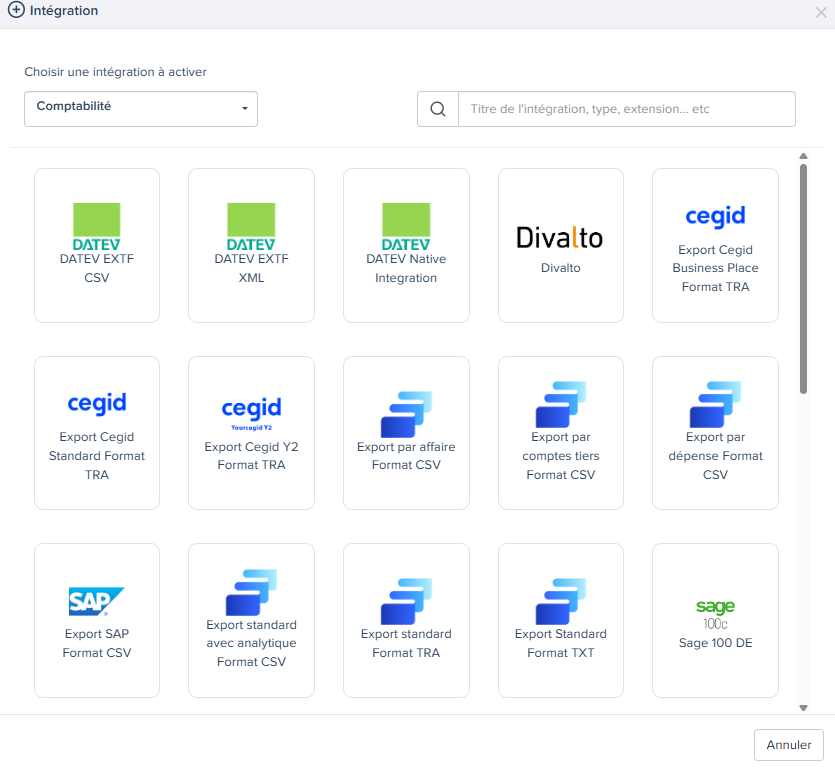This screenshot has width=835, height=769.
Task: Select the Sage 100c logo
Action: tap(715, 614)
